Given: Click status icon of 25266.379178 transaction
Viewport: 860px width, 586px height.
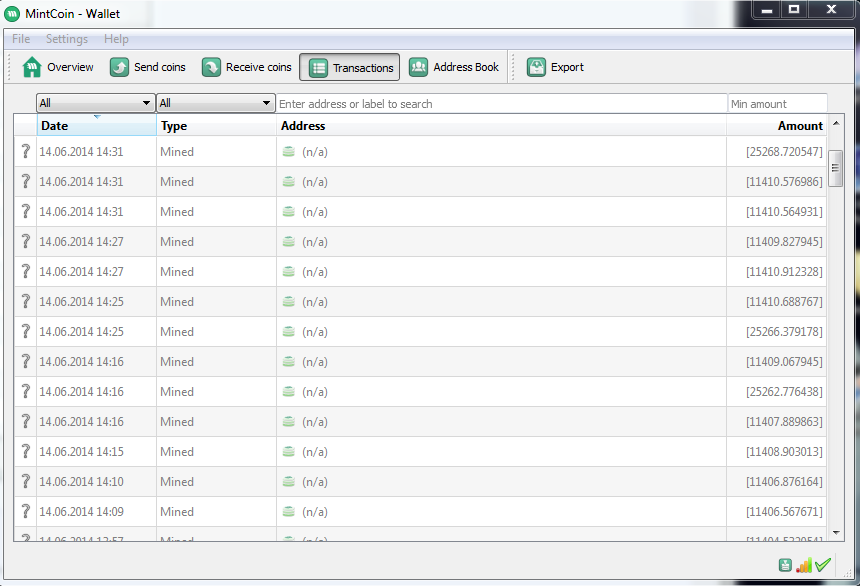Looking at the screenshot, I should click(x=25, y=331).
